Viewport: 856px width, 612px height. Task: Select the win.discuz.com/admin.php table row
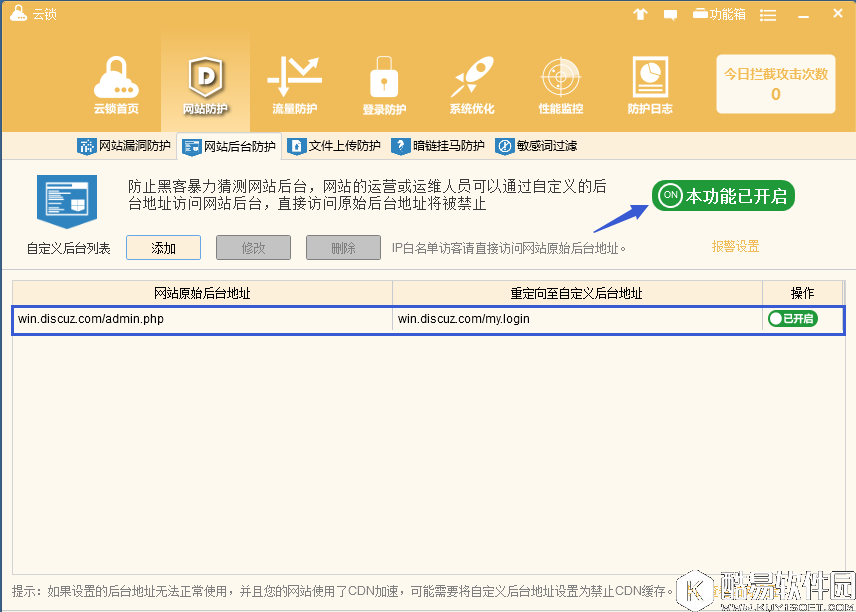[200, 319]
